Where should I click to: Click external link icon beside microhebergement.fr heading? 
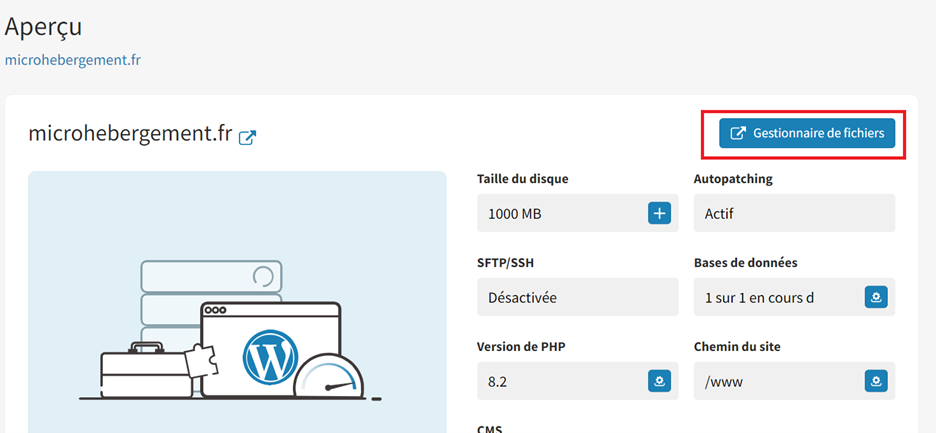click(x=247, y=137)
